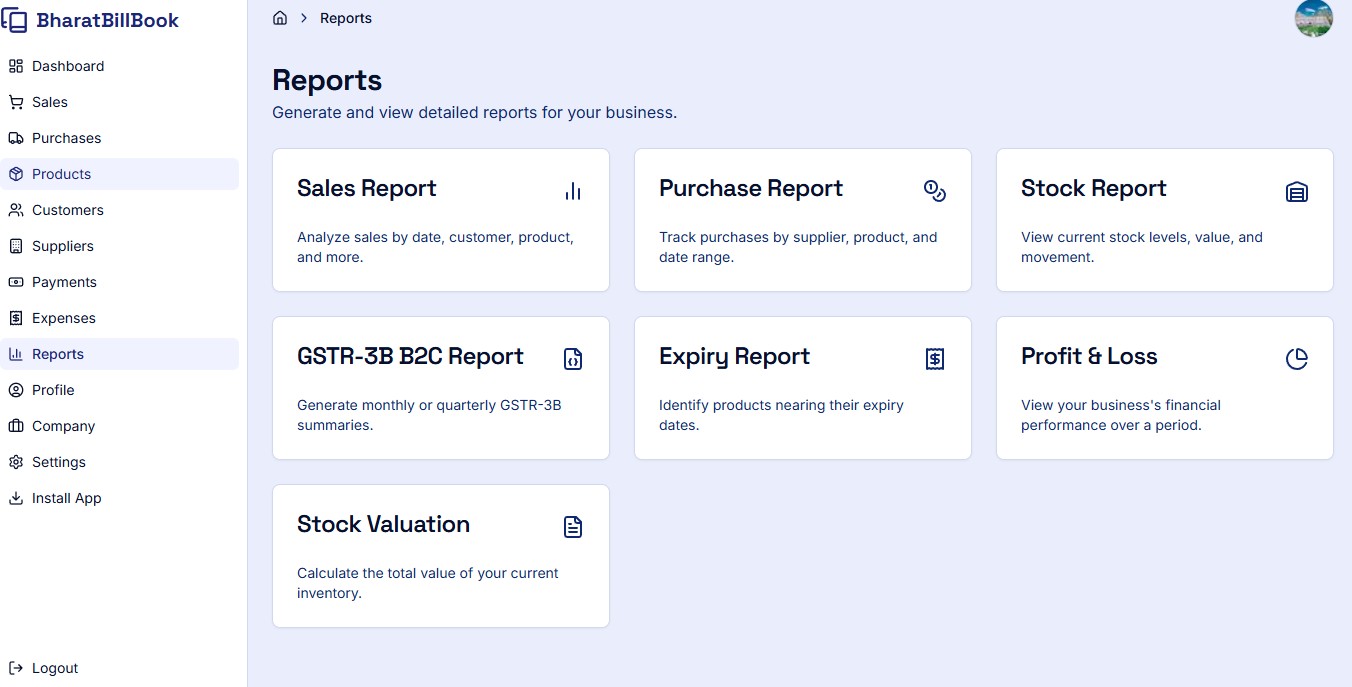Image resolution: width=1352 pixels, height=687 pixels.
Task: Click the Sales Report bar chart icon
Action: tap(572, 191)
